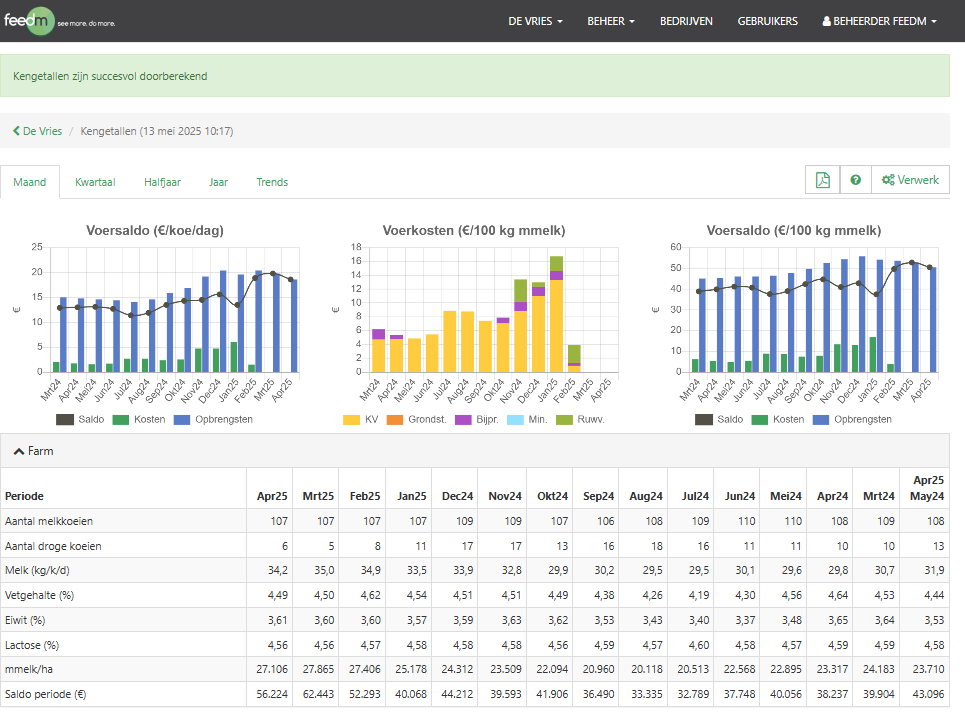965x712 pixels.
Task: Select the Halfjaar tab
Action: 162,182
